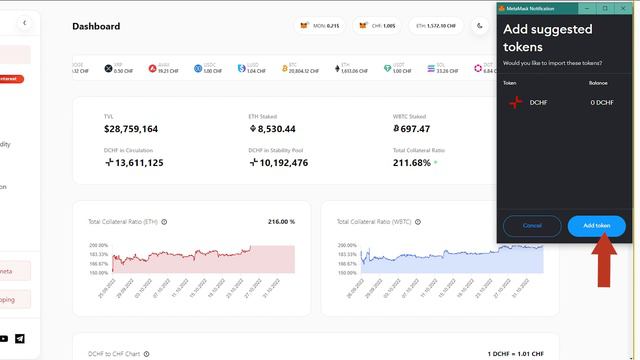This screenshot has width=640, height=360.
Task: Click the DOT ticker icon
Action: (x=478, y=68)
